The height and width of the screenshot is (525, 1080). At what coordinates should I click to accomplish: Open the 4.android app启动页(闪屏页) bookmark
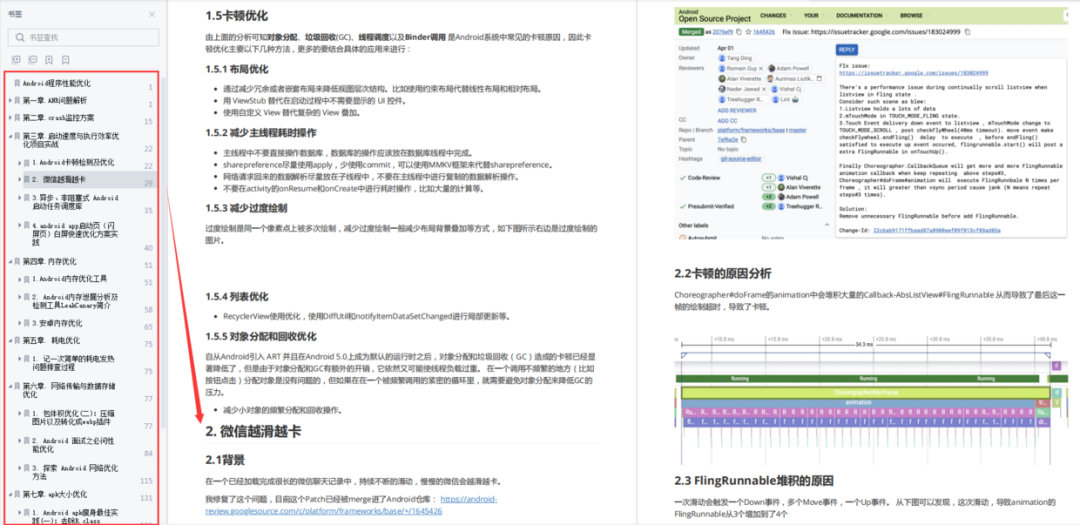[75, 234]
